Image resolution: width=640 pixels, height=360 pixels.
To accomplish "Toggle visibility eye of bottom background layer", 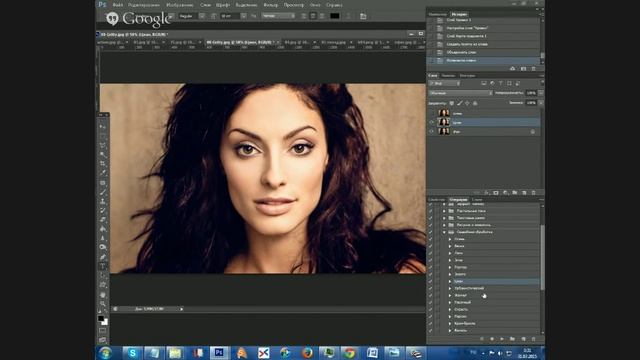I will 432,131.
